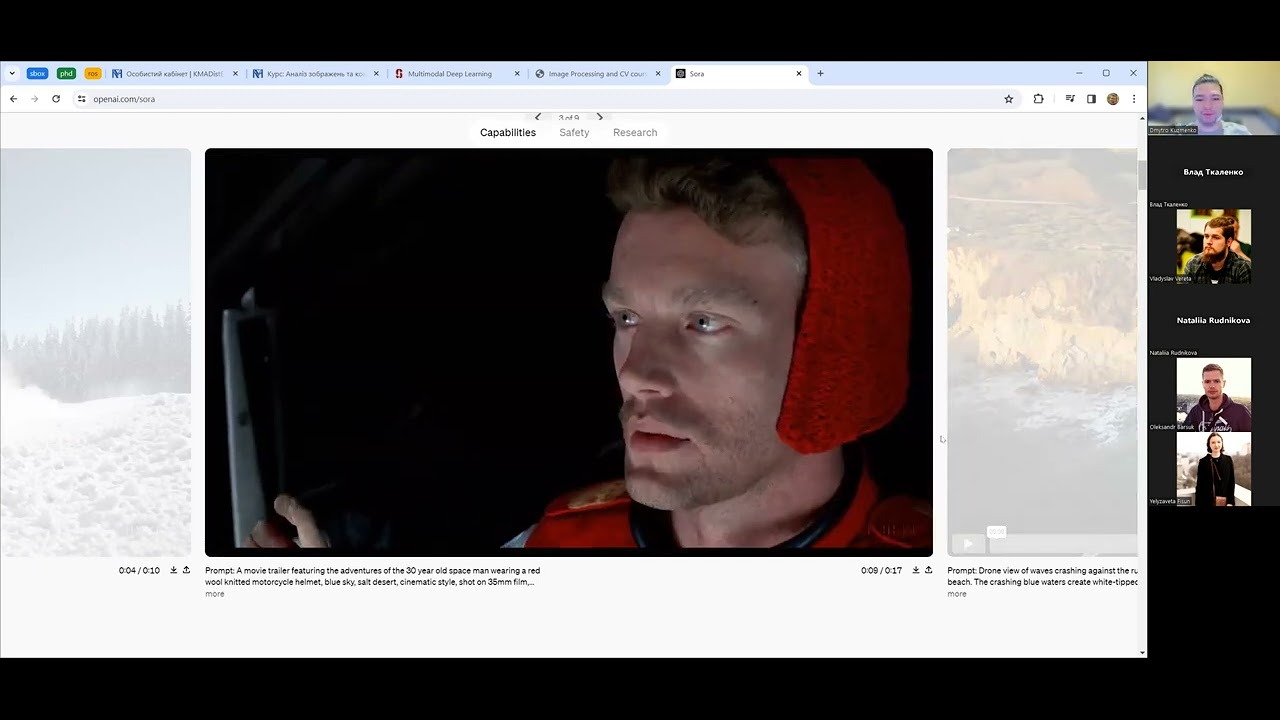This screenshot has width=1280, height=720.
Task: Go forward to the next page
Action: (35, 99)
